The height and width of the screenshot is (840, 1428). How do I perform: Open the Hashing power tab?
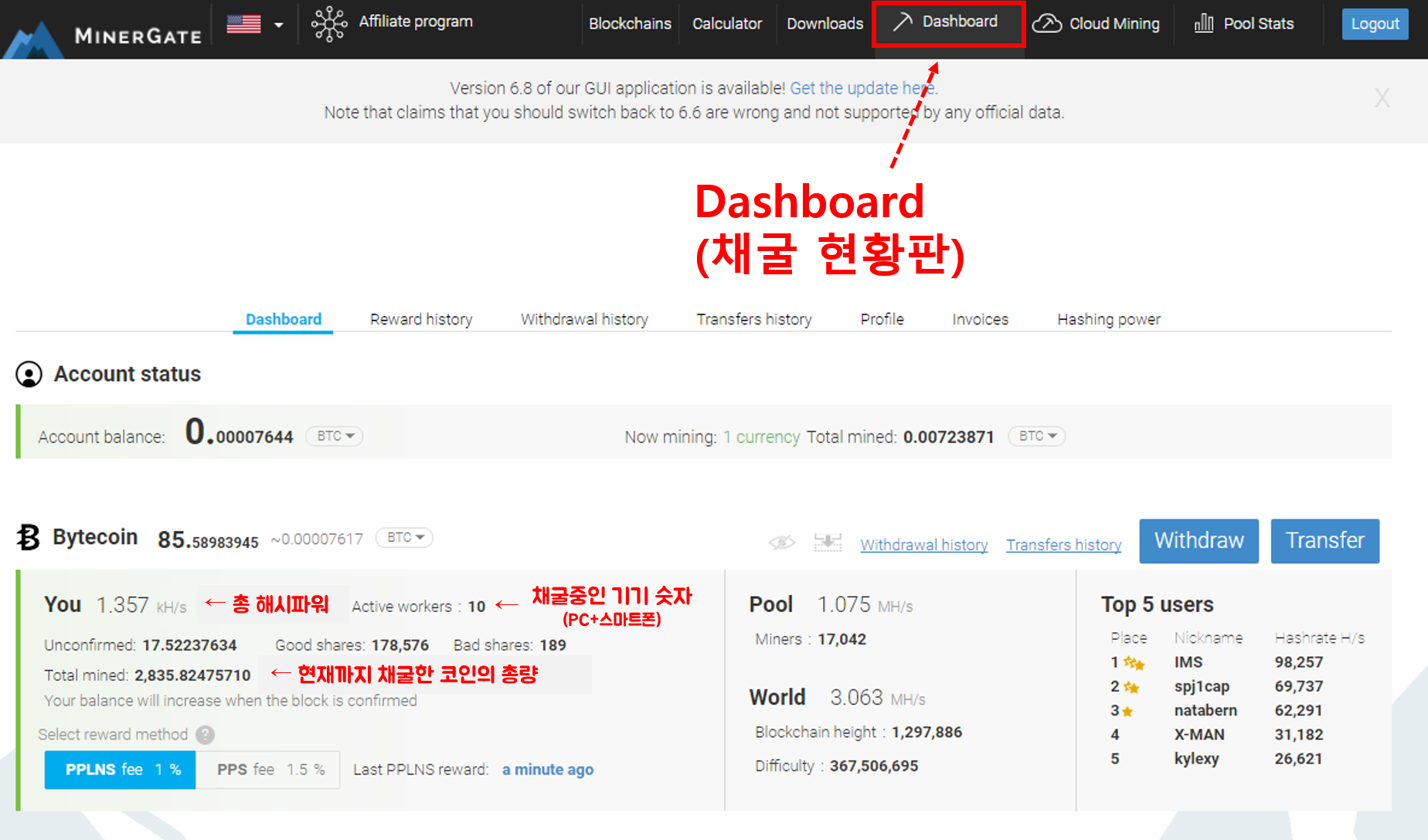tap(1109, 319)
